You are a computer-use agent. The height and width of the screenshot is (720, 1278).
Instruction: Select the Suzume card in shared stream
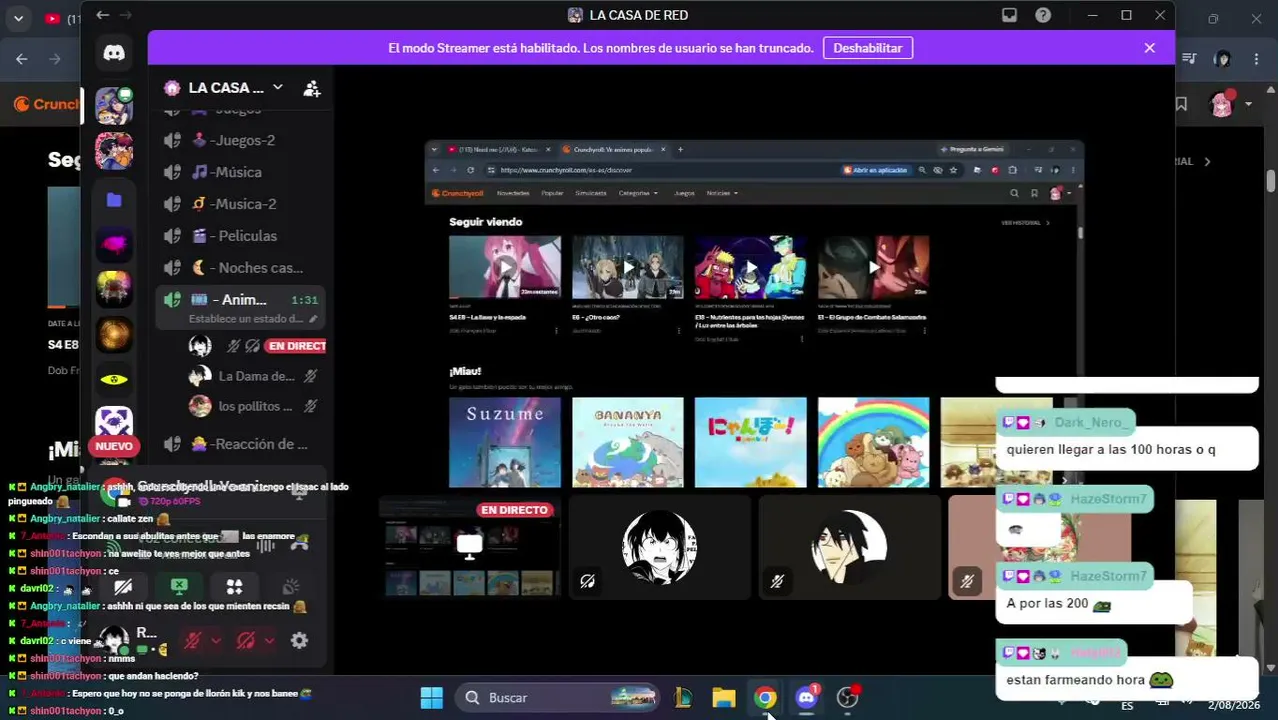(x=505, y=442)
